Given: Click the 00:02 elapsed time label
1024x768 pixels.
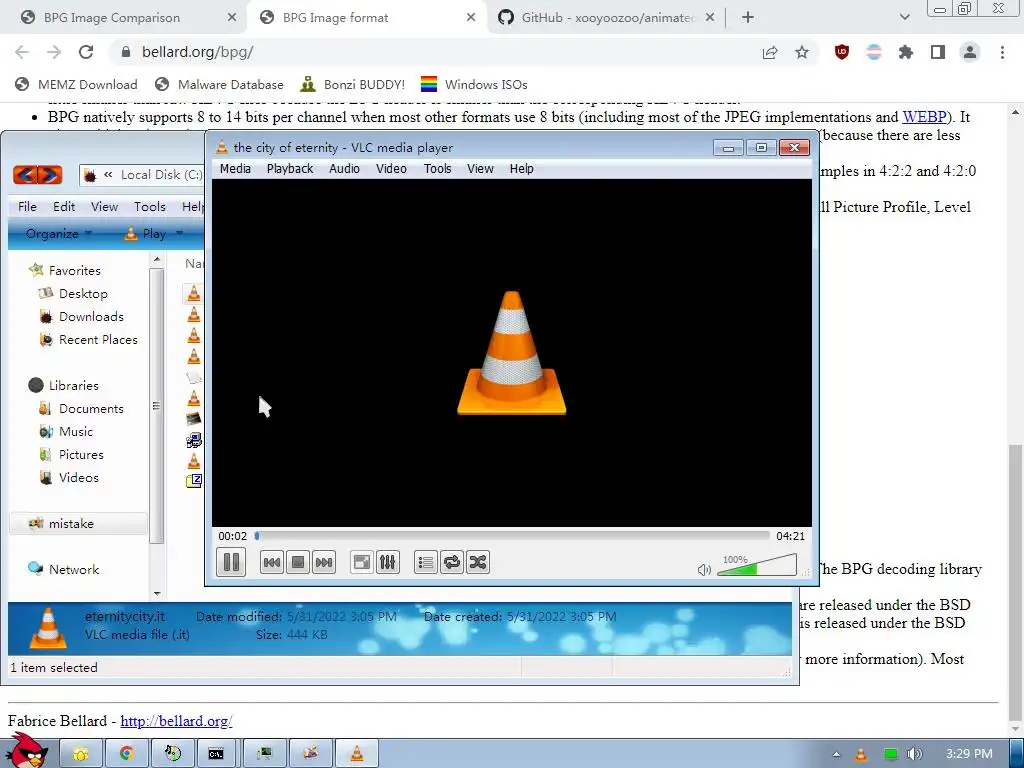Looking at the screenshot, I should (x=232, y=536).
